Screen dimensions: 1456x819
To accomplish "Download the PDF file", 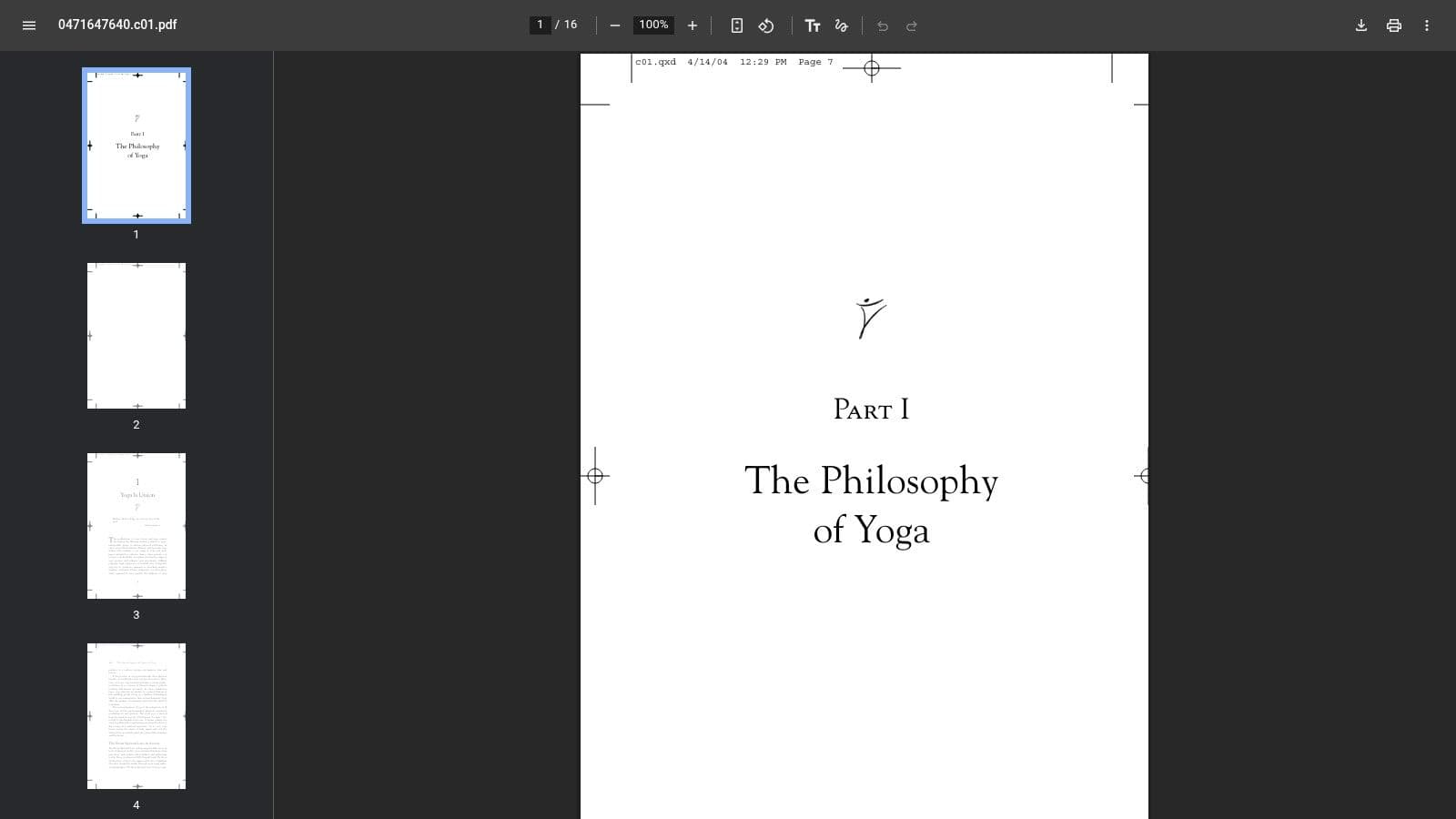I will (1361, 25).
